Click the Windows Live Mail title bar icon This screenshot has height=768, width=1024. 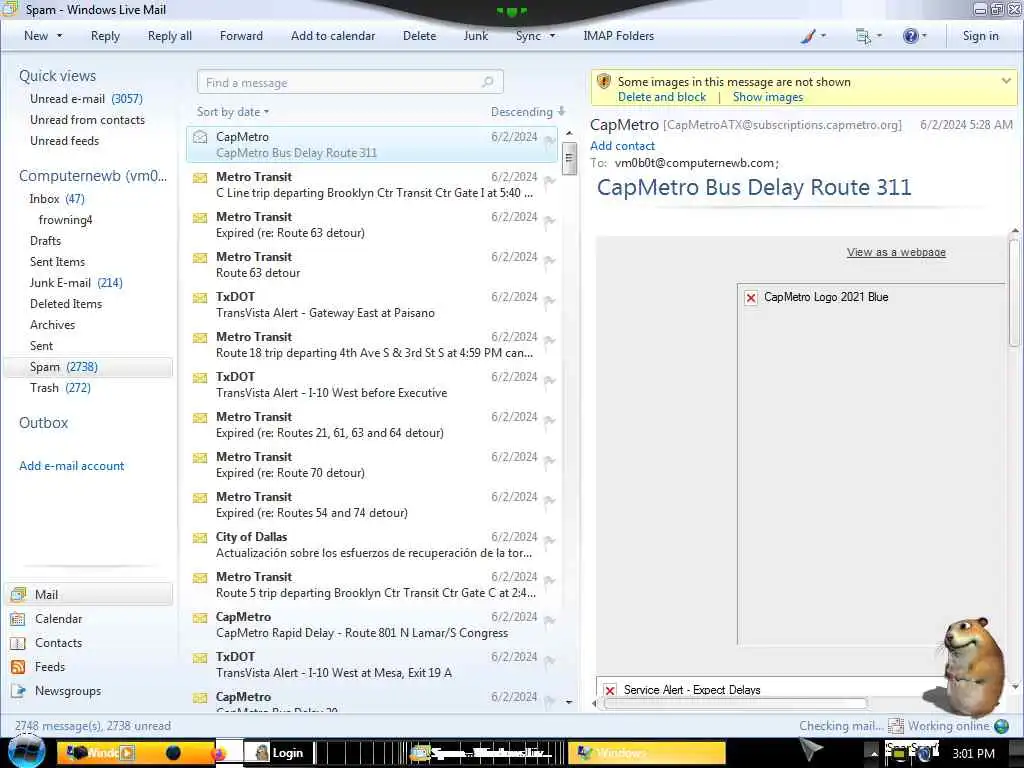click(x=9, y=8)
